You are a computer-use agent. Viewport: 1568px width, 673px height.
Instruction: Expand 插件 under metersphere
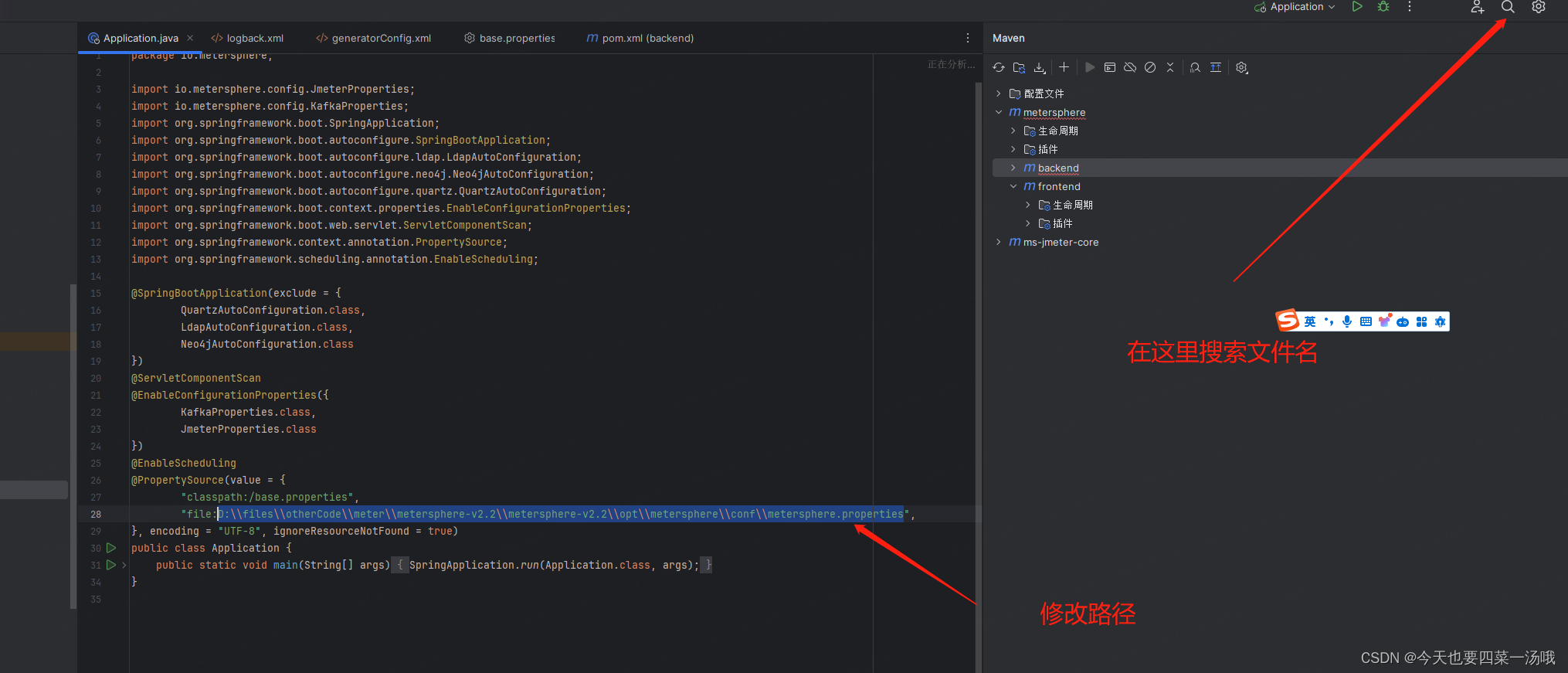(x=1013, y=149)
